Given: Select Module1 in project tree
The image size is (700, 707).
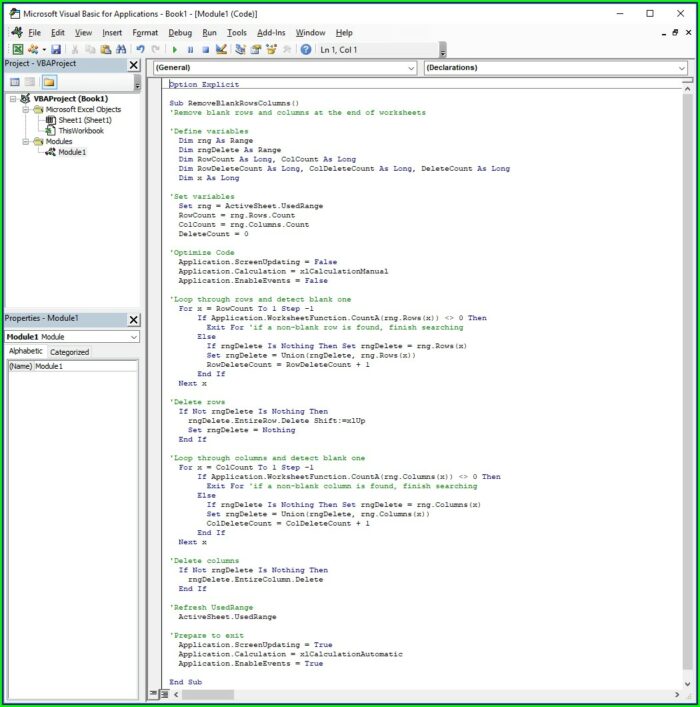Looking at the screenshot, I should [x=72, y=152].
